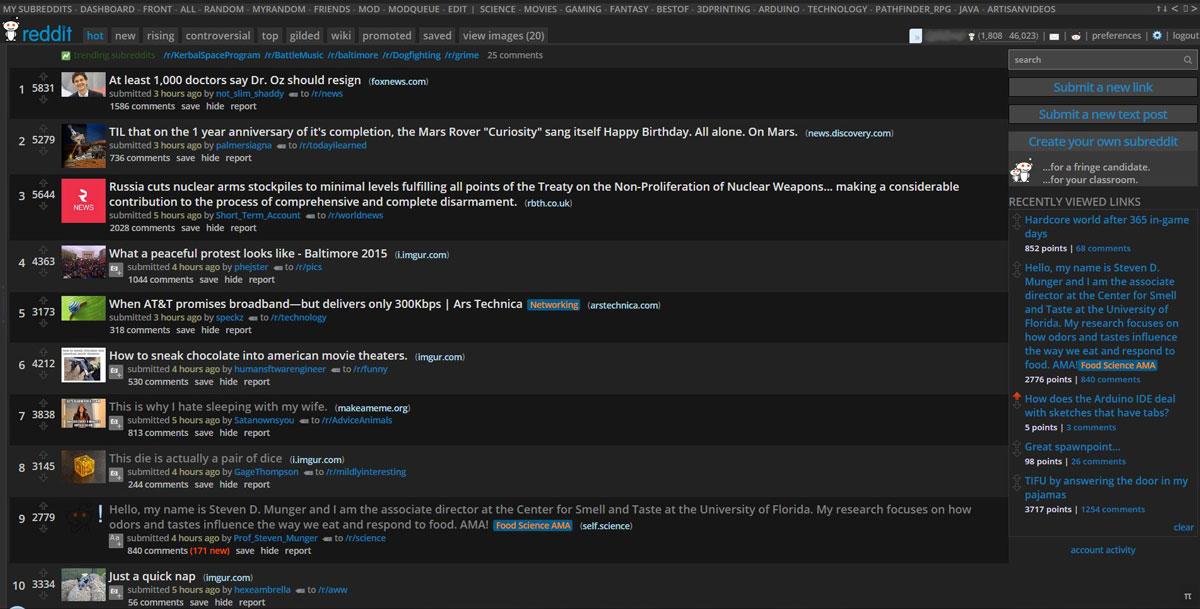The width and height of the screenshot is (1200, 609).
Task: Open the red NEWS thumbnail
Action: coord(83,200)
